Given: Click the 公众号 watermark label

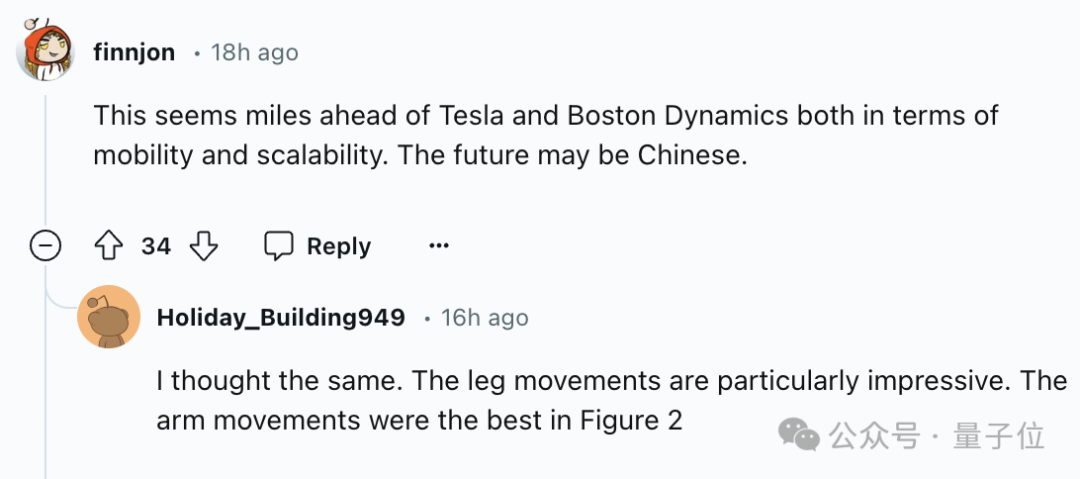Looking at the screenshot, I should [873, 436].
